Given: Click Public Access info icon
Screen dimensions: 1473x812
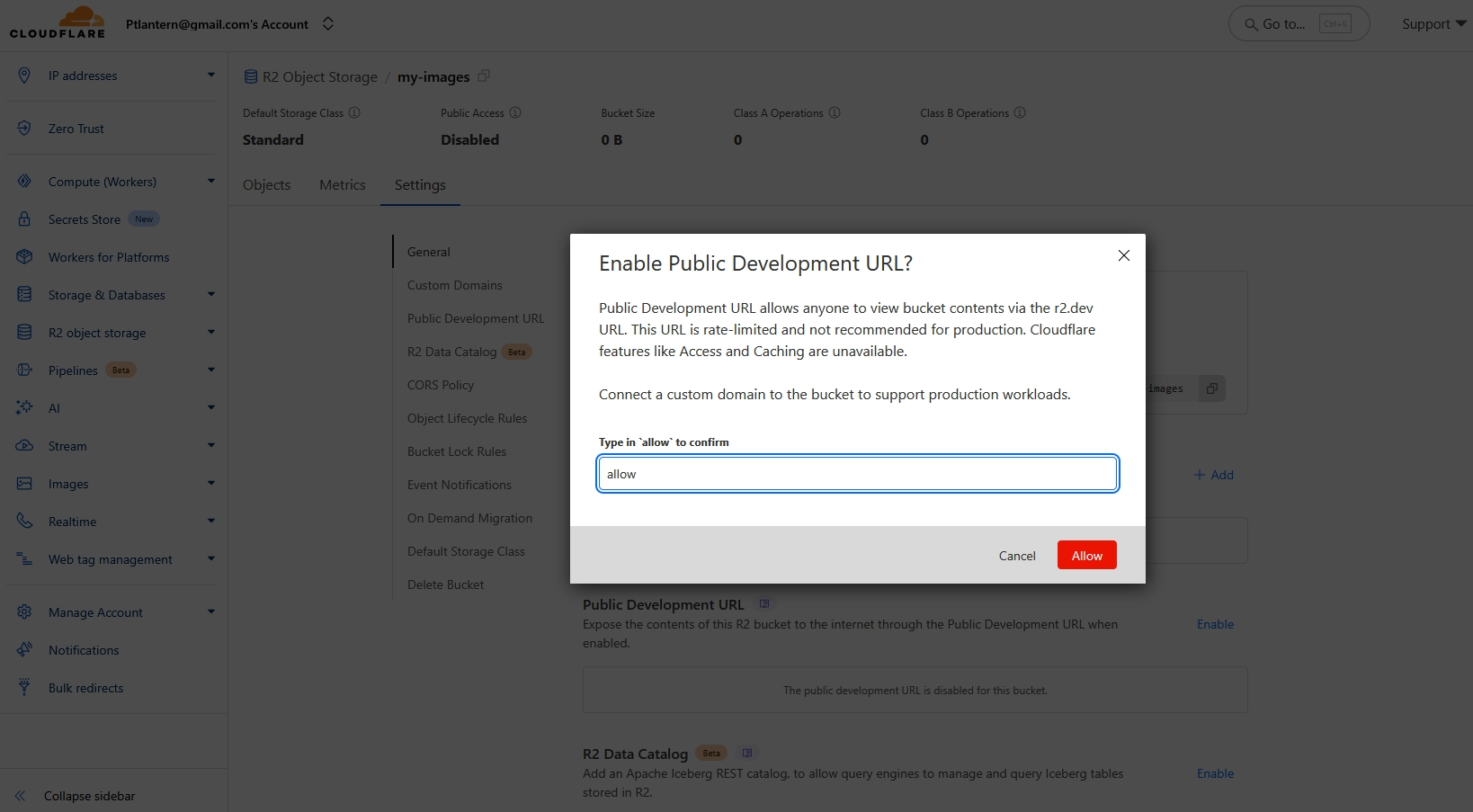Looking at the screenshot, I should (515, 113).
